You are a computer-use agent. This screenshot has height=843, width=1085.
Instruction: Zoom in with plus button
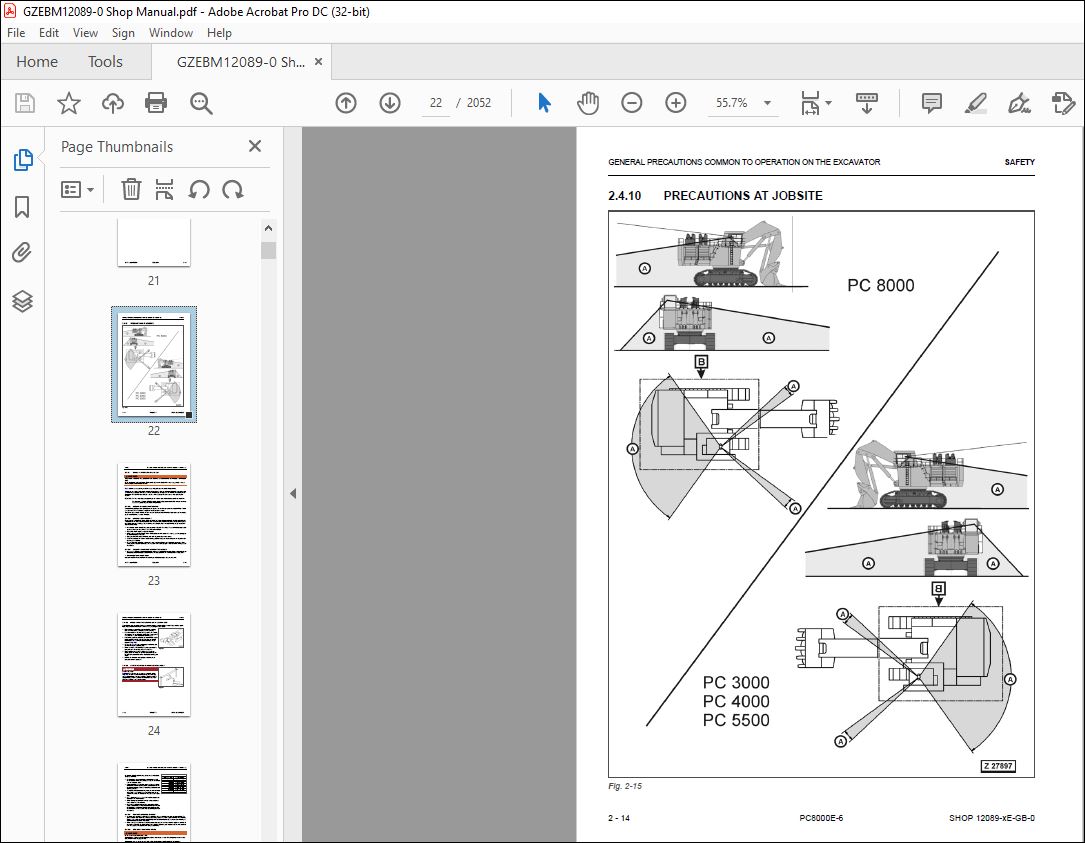[675, 103]
